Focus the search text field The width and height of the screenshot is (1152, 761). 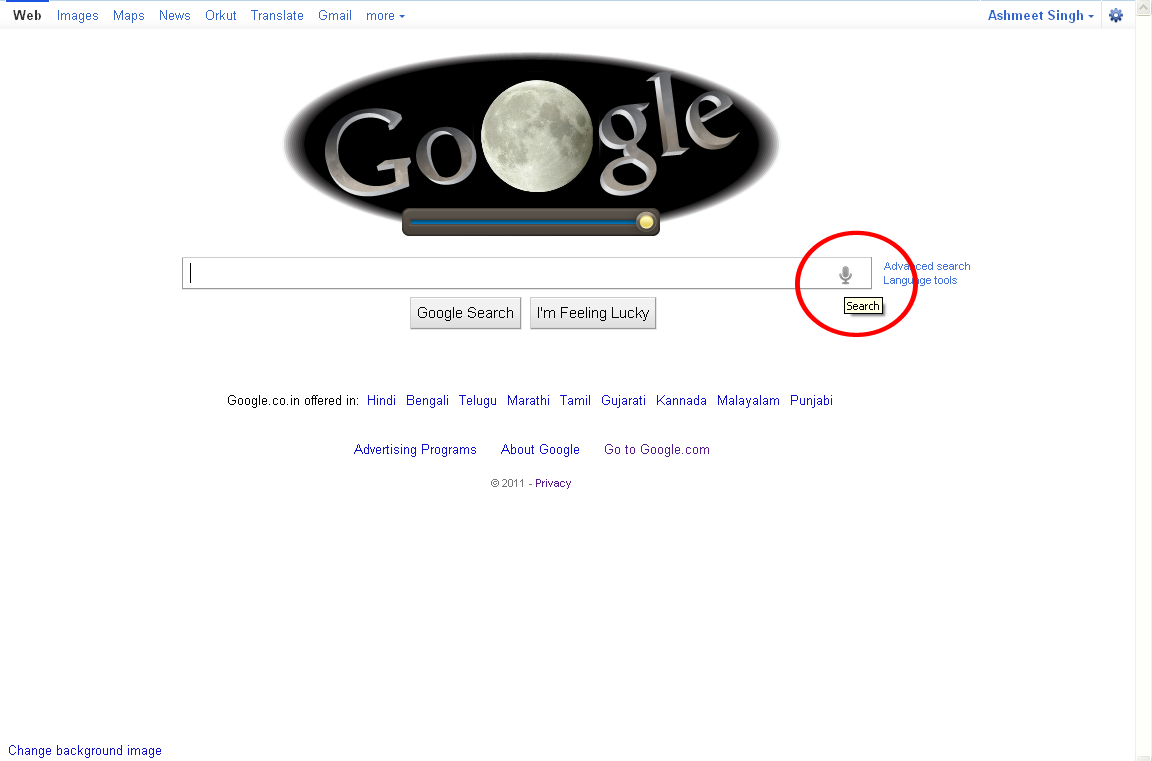point(507,273)
